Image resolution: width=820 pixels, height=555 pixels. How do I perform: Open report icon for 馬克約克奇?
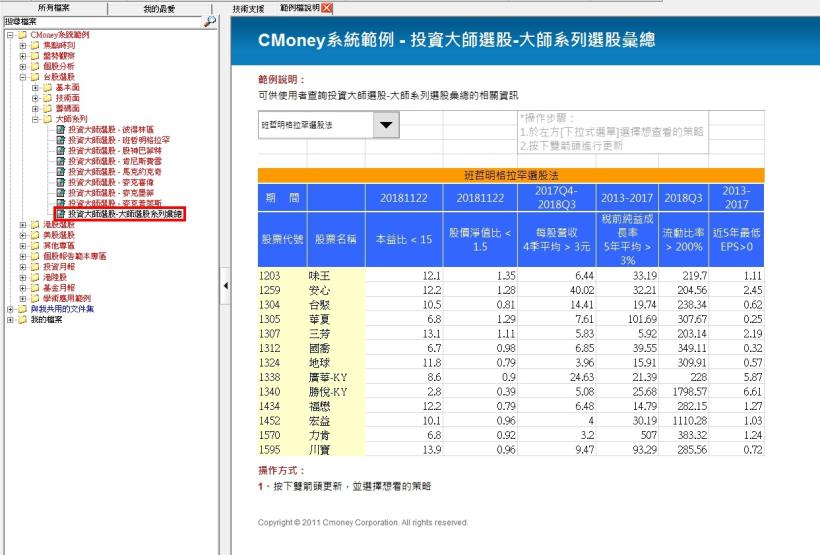point(61,172)
